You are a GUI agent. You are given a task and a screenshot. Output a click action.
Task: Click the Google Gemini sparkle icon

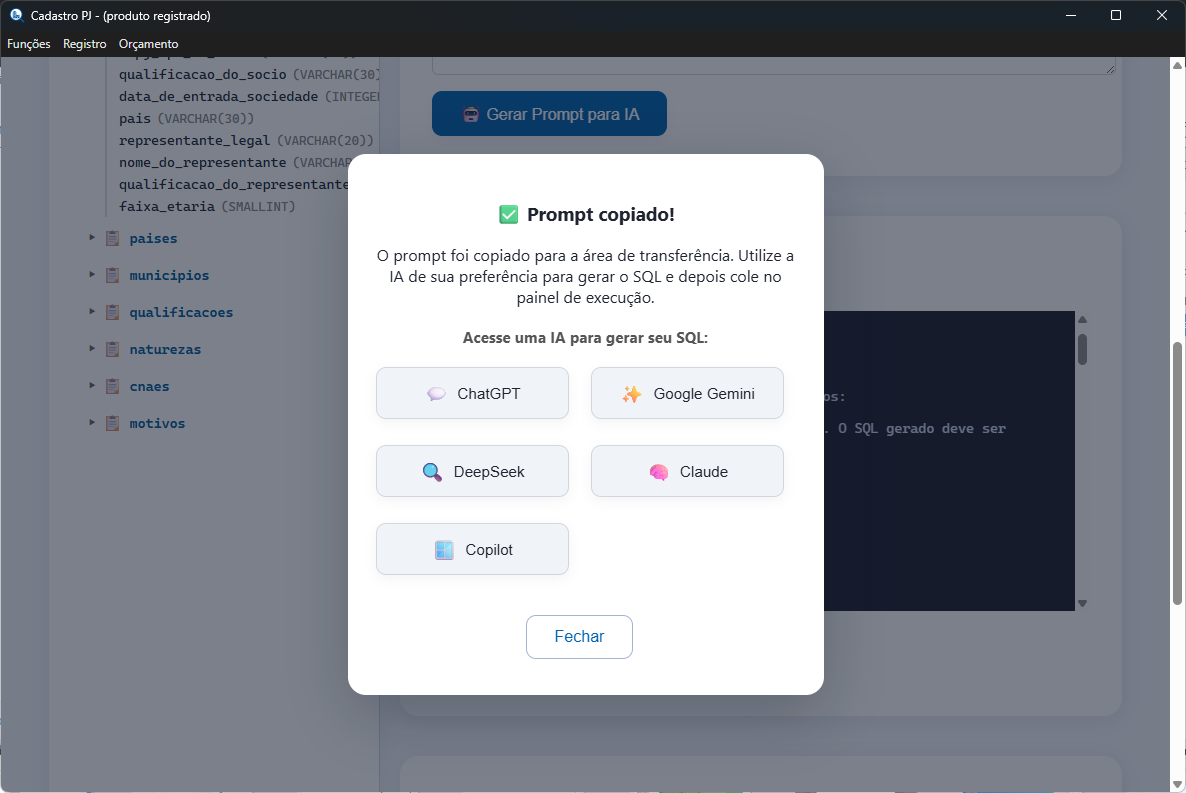coord(632,394)
